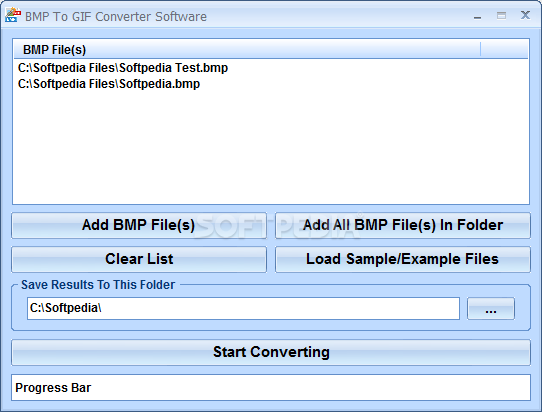Open folder browser with the ... button
The height and width of the screenshot is (412, 542).
pyautogui.click(x=491, y=308)
